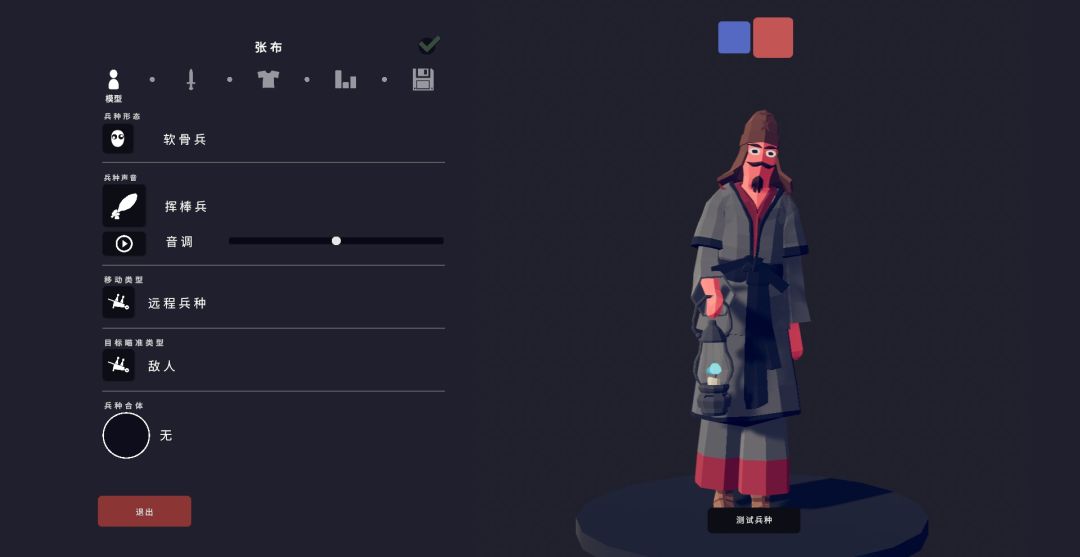Play the voice pitch preview

click(124, 244)
